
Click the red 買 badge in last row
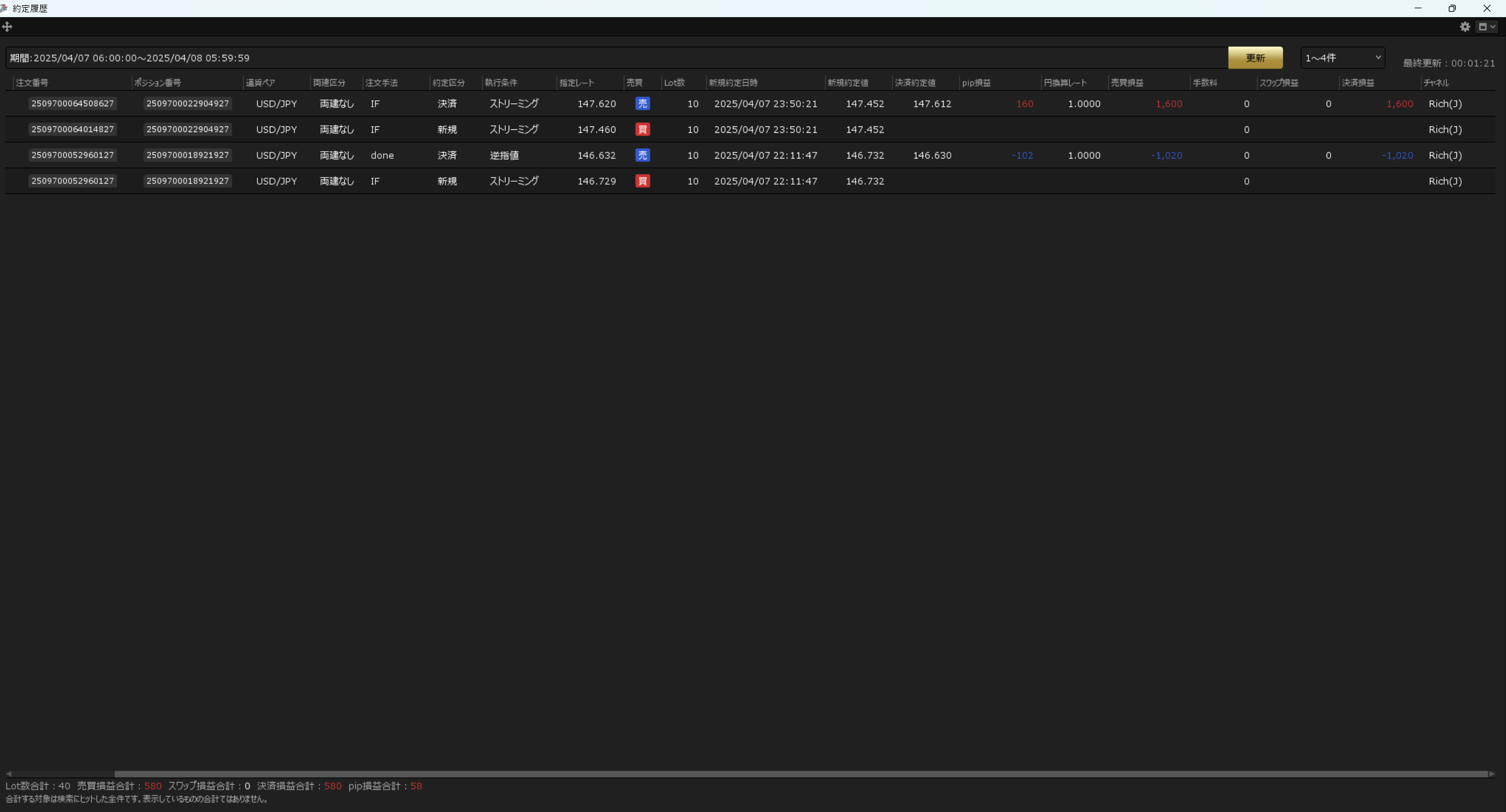642,181
